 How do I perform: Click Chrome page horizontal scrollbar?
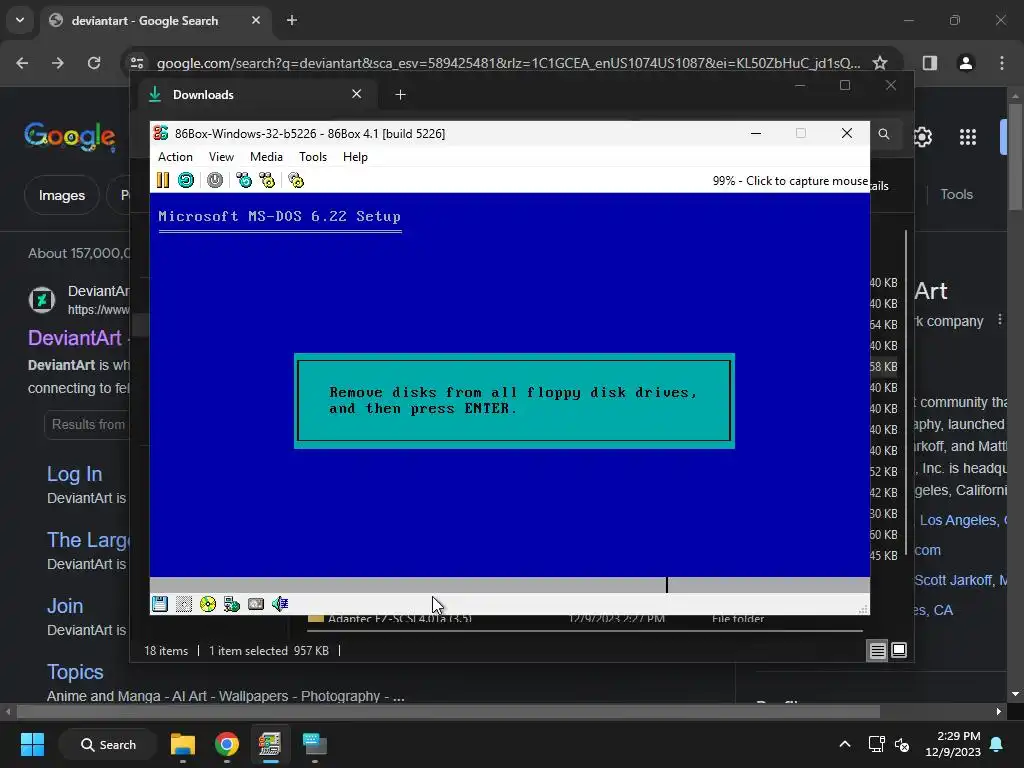(448, 711)
